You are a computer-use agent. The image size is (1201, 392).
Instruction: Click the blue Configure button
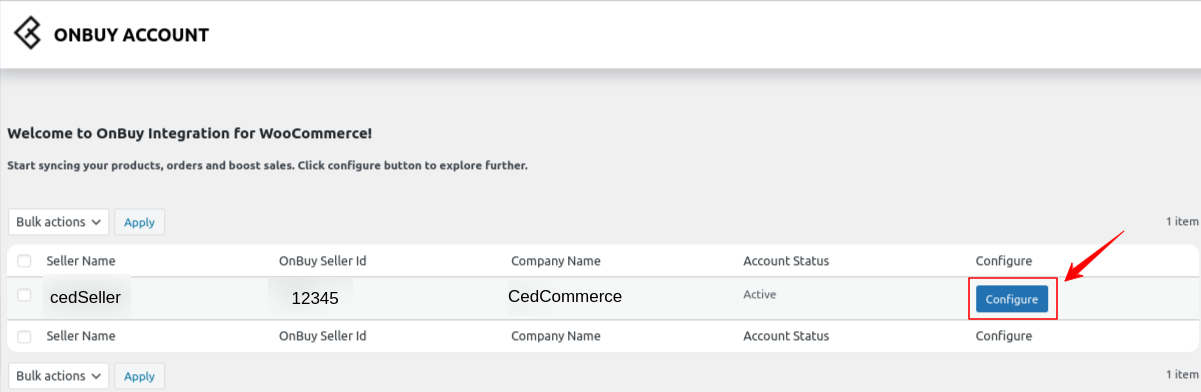(x=1011, y=299)
